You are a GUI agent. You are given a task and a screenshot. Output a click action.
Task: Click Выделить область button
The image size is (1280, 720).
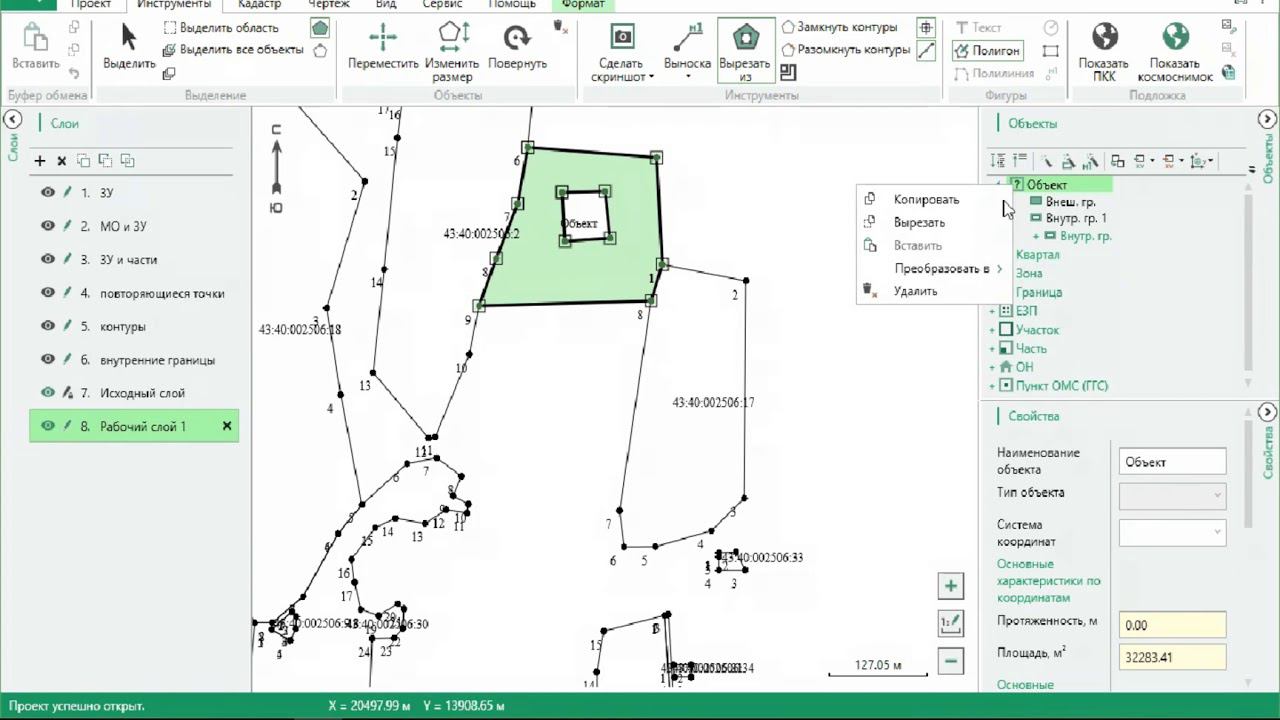tap(220, 28)
